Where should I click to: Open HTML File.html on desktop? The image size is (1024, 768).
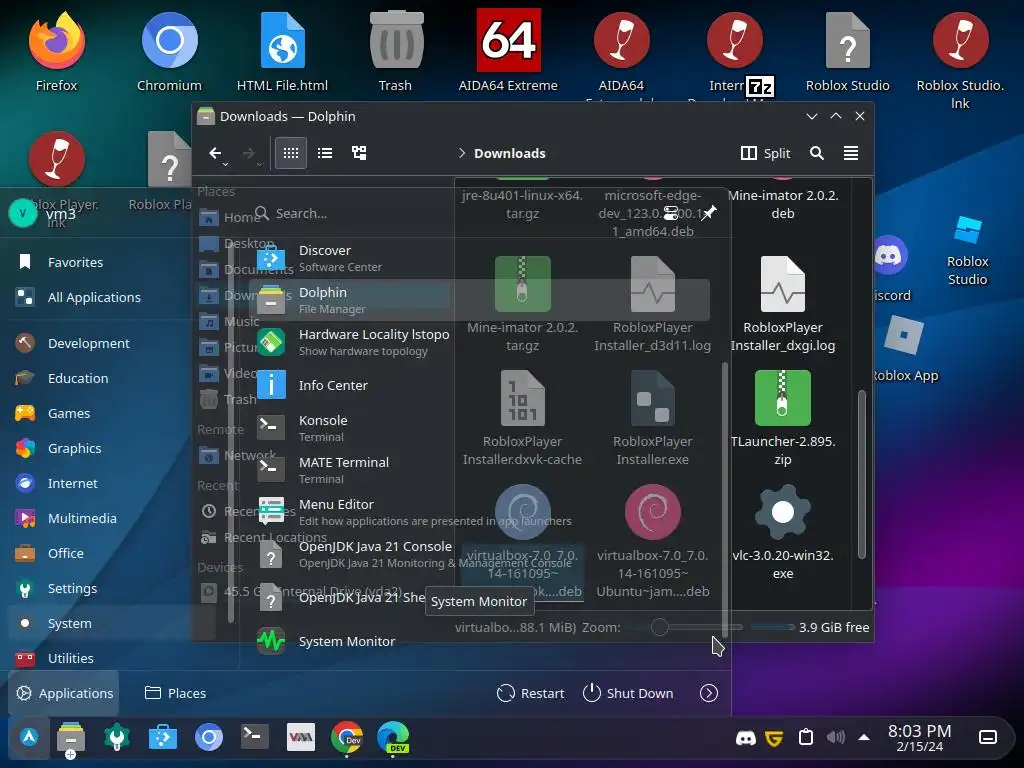pyautogui.click(x=282, y=52)
